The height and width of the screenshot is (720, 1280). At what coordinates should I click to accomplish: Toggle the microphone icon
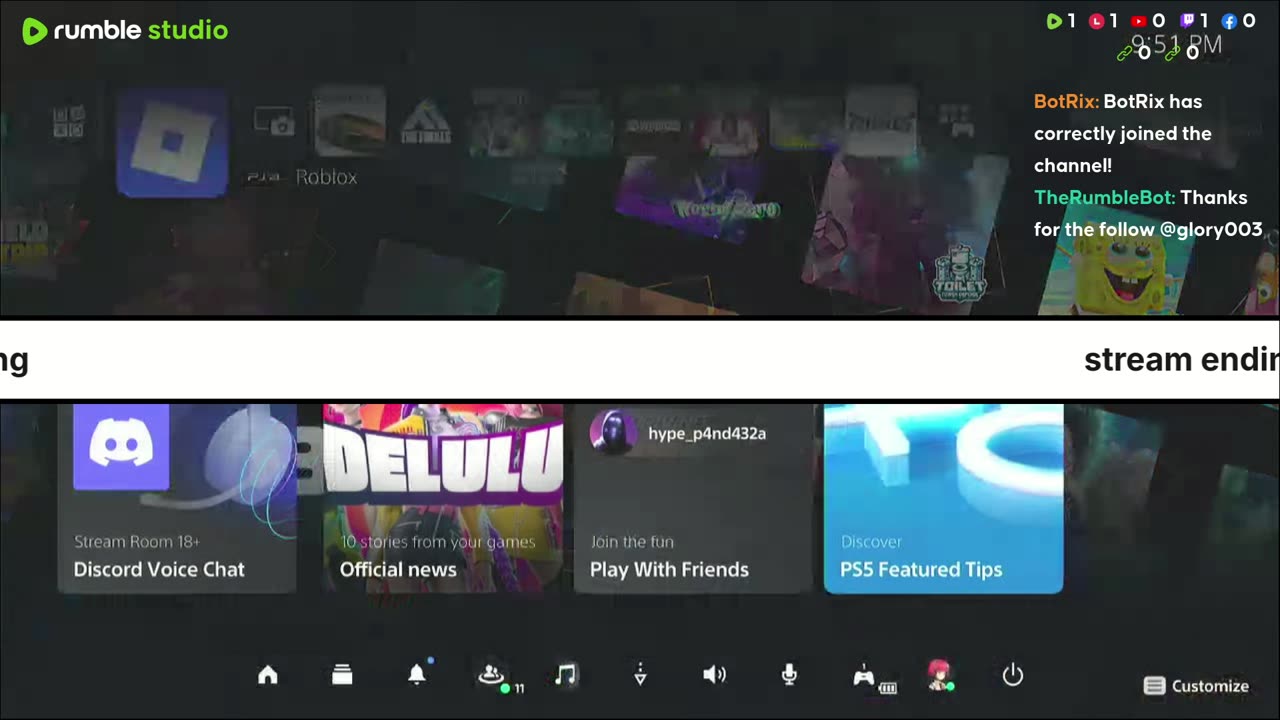pyautogui.click(x=789, y=675)
